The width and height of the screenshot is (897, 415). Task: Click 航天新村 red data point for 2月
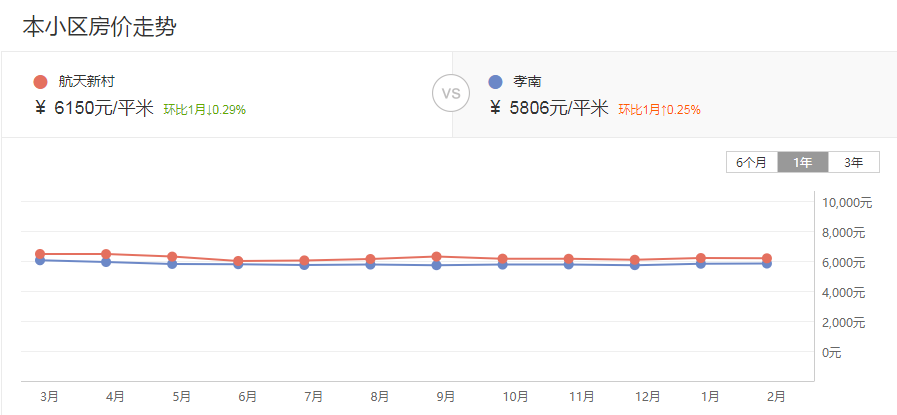pyautogui.click(x=767, y=258)
